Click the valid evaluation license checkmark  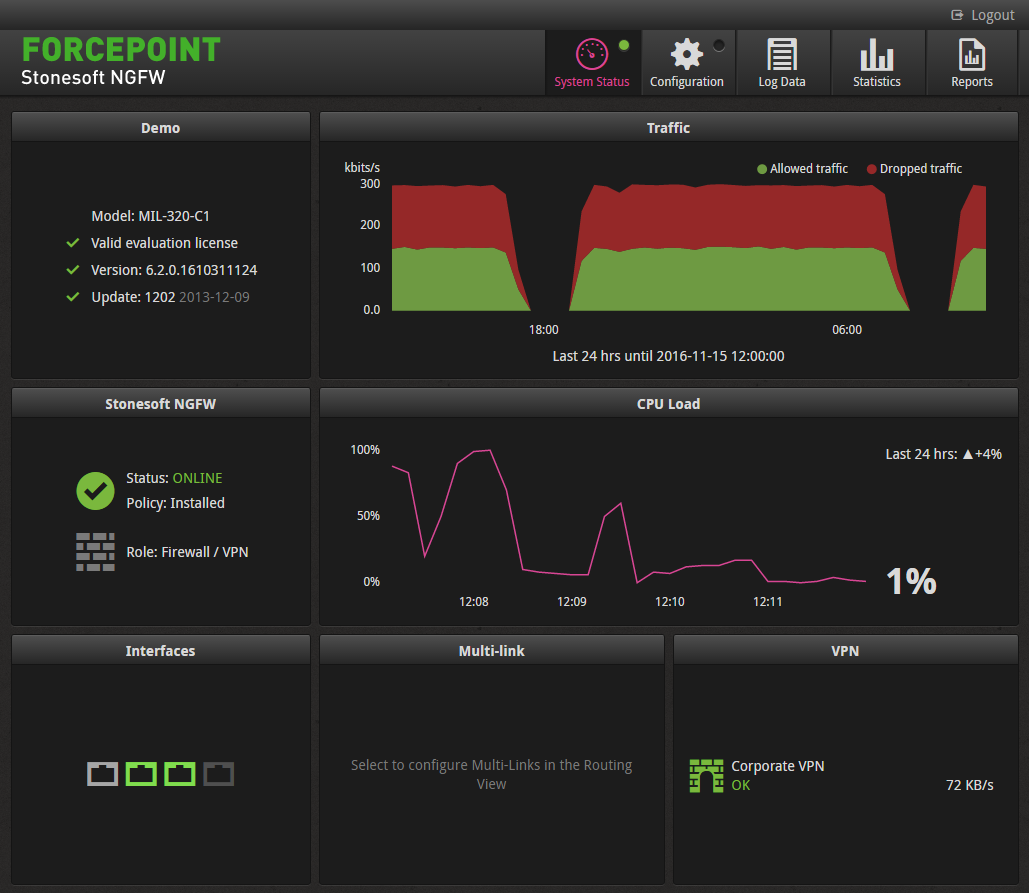coord(72,243)
